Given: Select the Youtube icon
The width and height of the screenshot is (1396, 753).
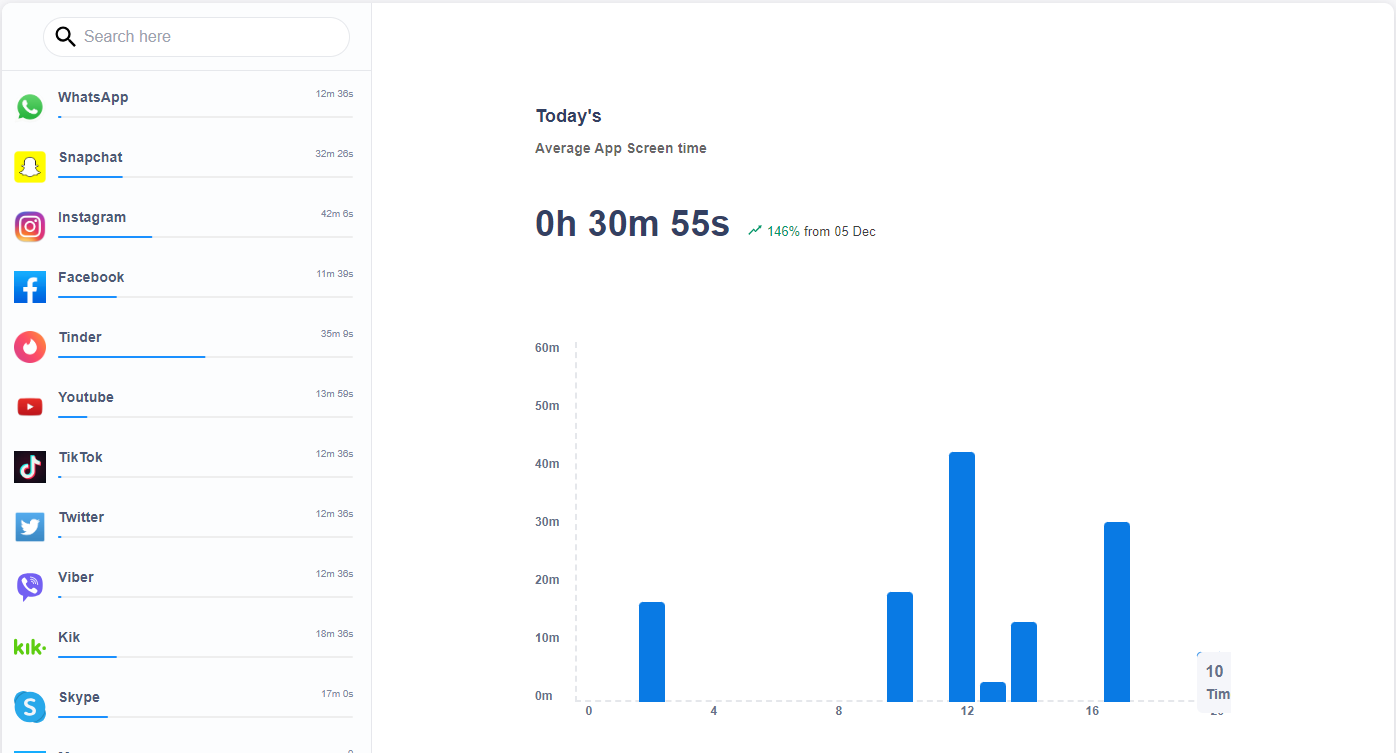Looking at the screenshot, I should [29, 406].
